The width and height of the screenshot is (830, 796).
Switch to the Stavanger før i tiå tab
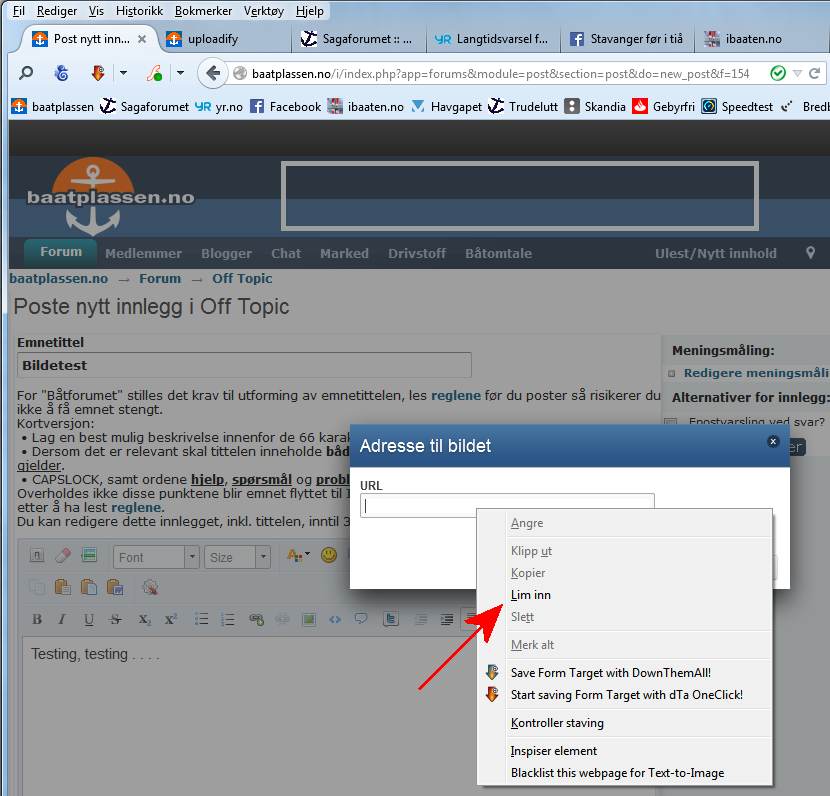click(x=627, y=39)
